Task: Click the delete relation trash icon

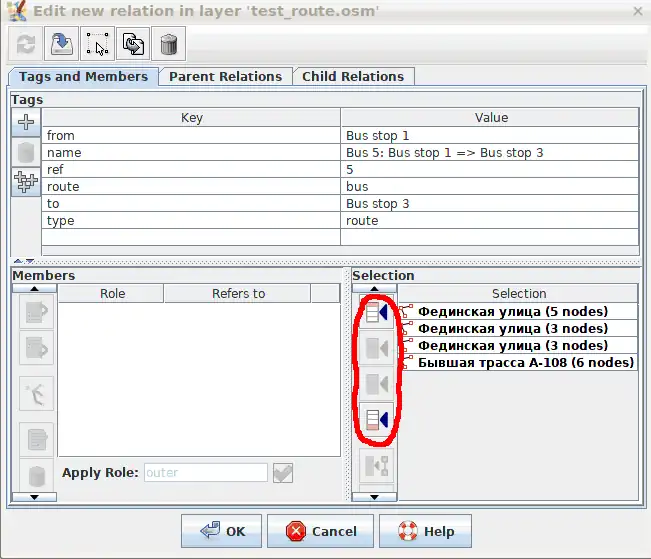Action: coord(169,44)
